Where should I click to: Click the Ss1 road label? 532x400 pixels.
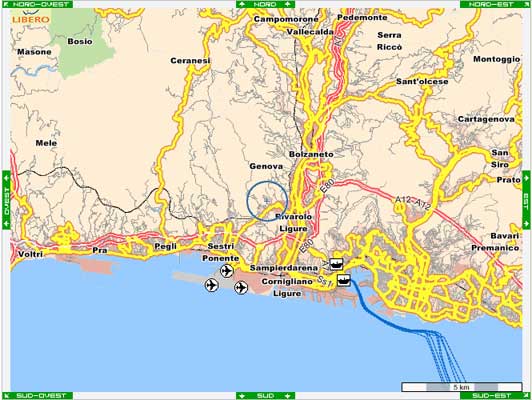[x=325, y=281]
